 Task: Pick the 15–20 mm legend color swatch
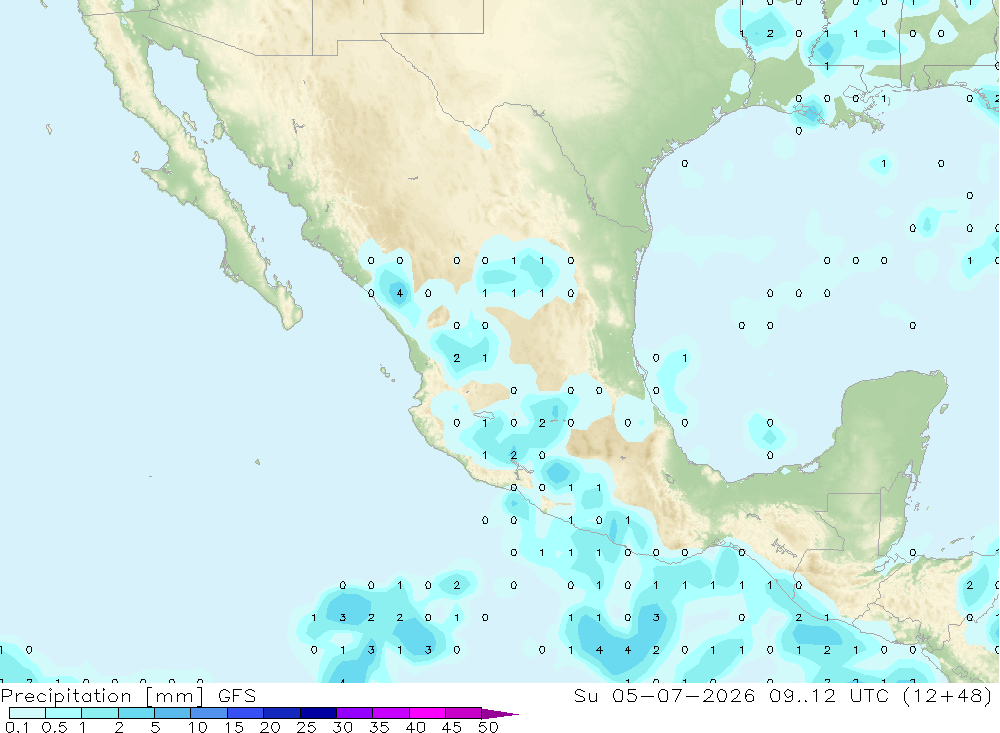click(x=246, y=713)
